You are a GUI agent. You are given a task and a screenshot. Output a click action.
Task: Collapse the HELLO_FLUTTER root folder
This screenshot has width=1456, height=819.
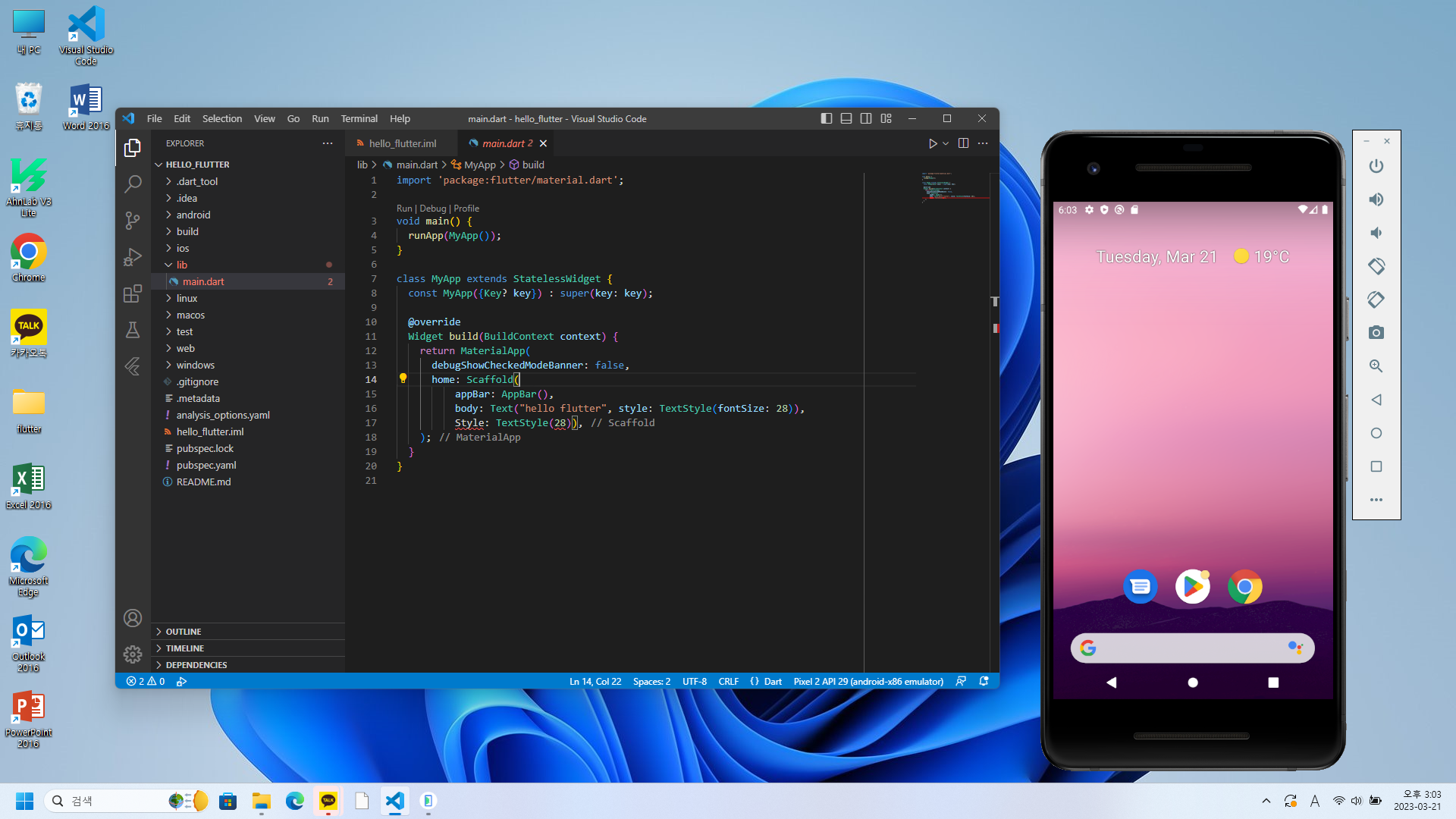tap(248, 165)
